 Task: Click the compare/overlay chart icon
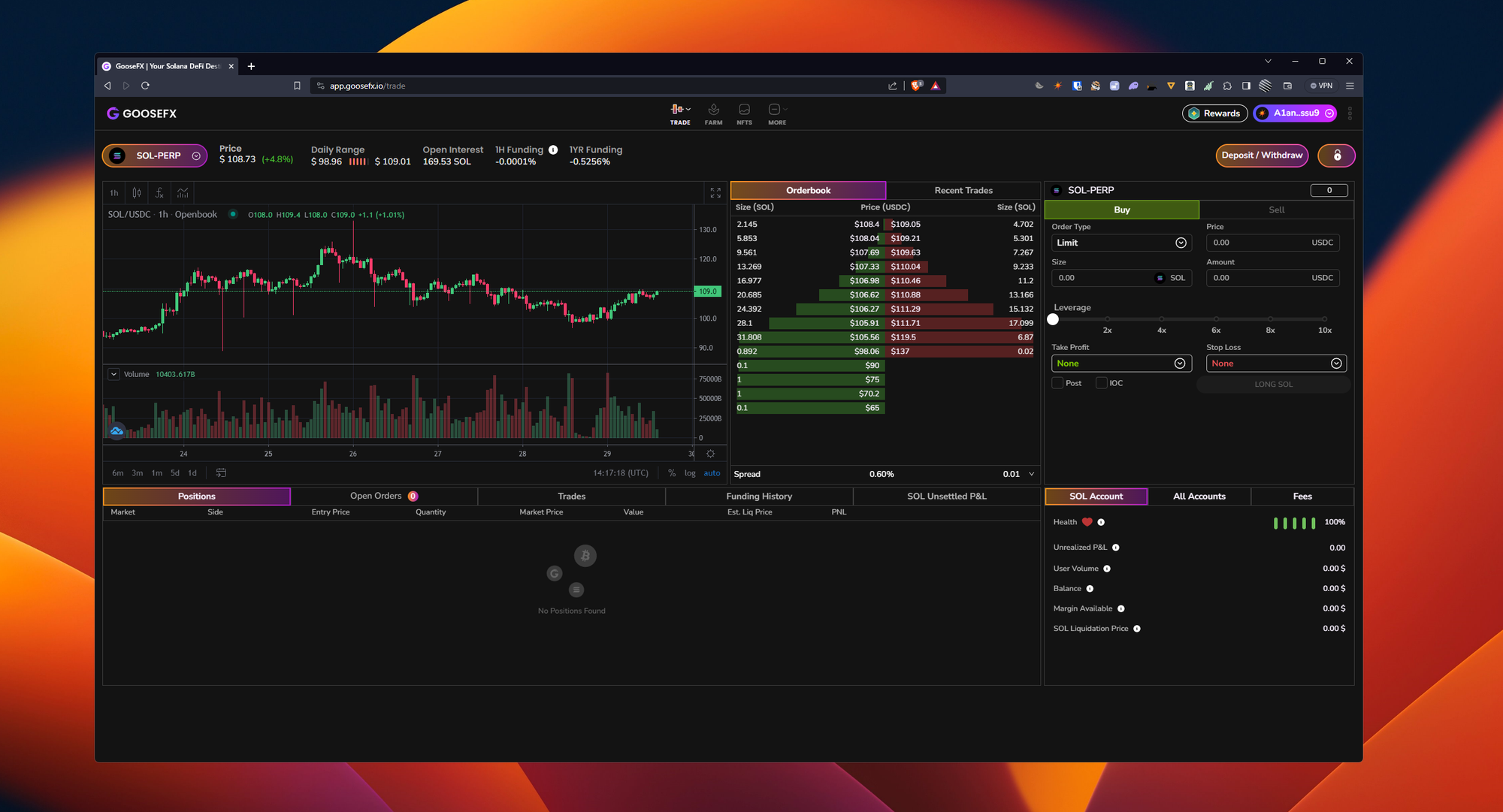click(x=183, y=193)
